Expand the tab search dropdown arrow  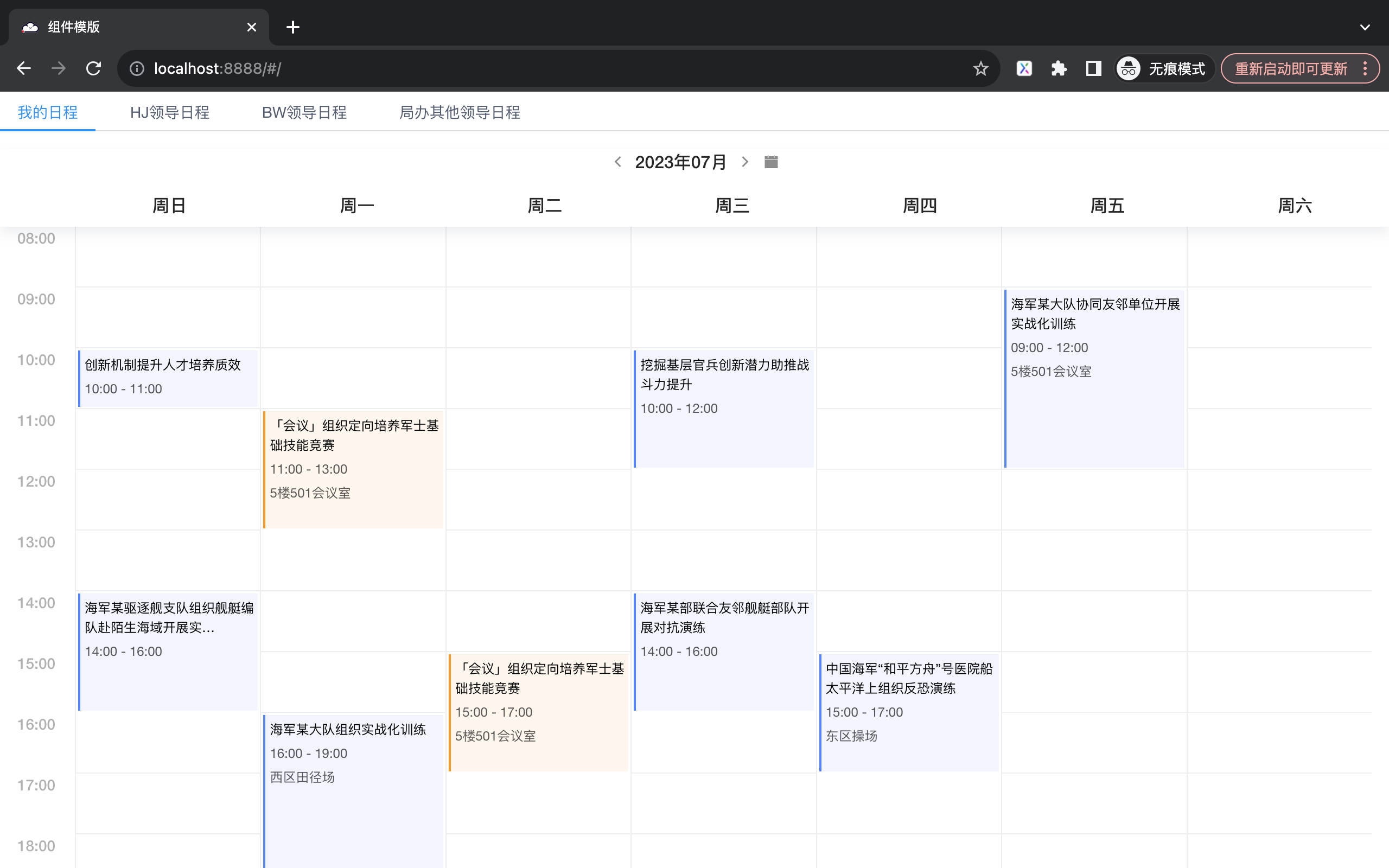point(1365,27)
